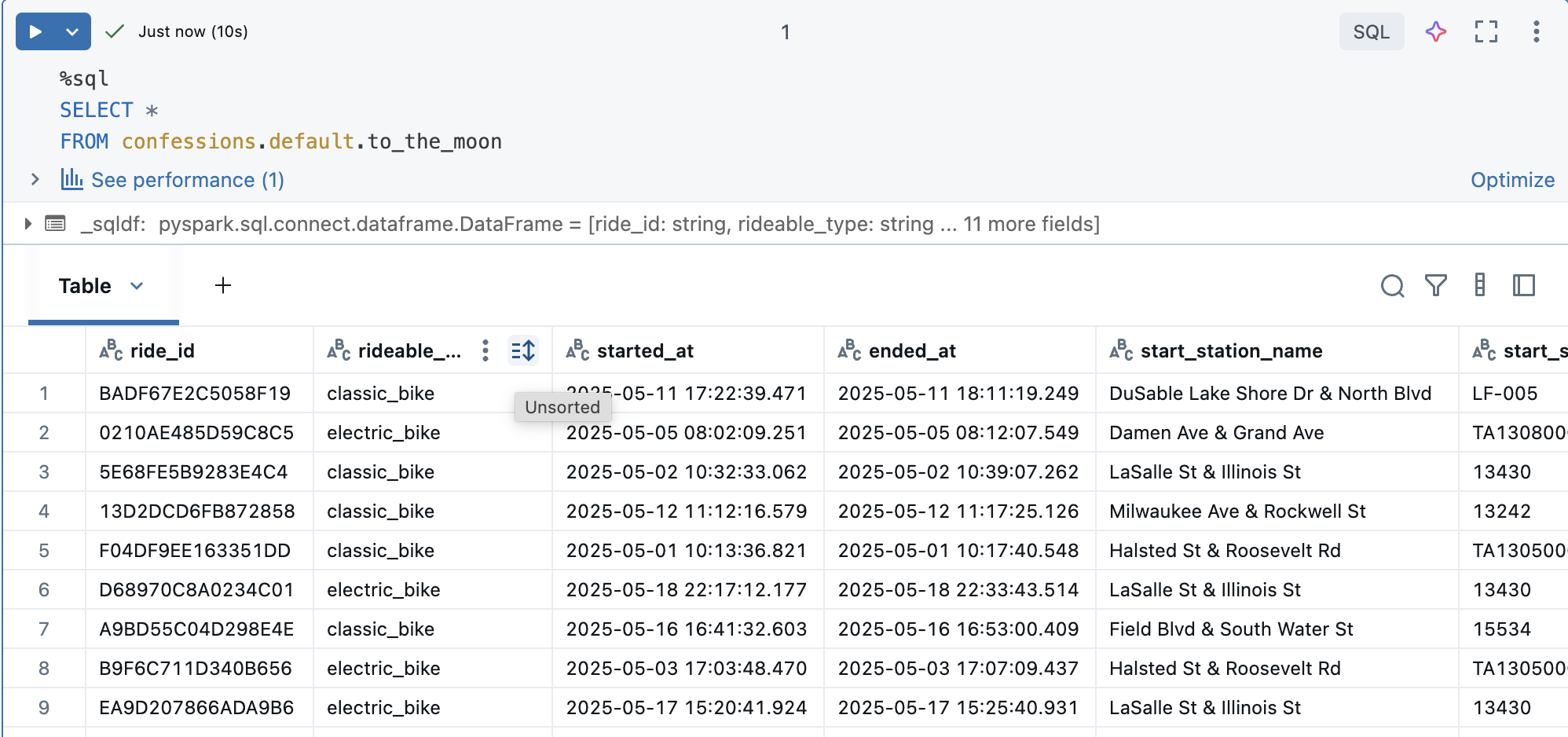The image size is (1568, 737).
Task: Expand the cell to fullscreen
Action: (x=1486, y=31)
